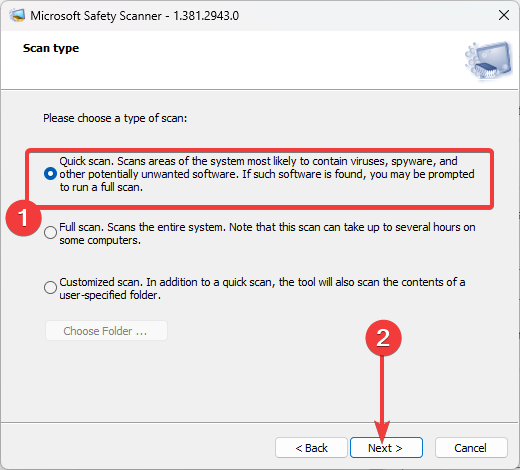
Task: Click the Choose Folder button
Action: (x=106, y=331)
